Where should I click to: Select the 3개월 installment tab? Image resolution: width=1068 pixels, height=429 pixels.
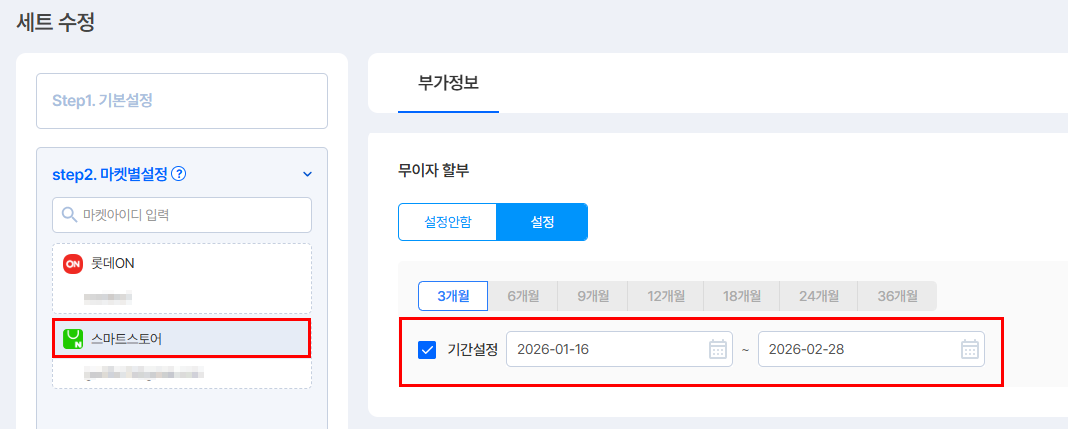pos(452,295)
